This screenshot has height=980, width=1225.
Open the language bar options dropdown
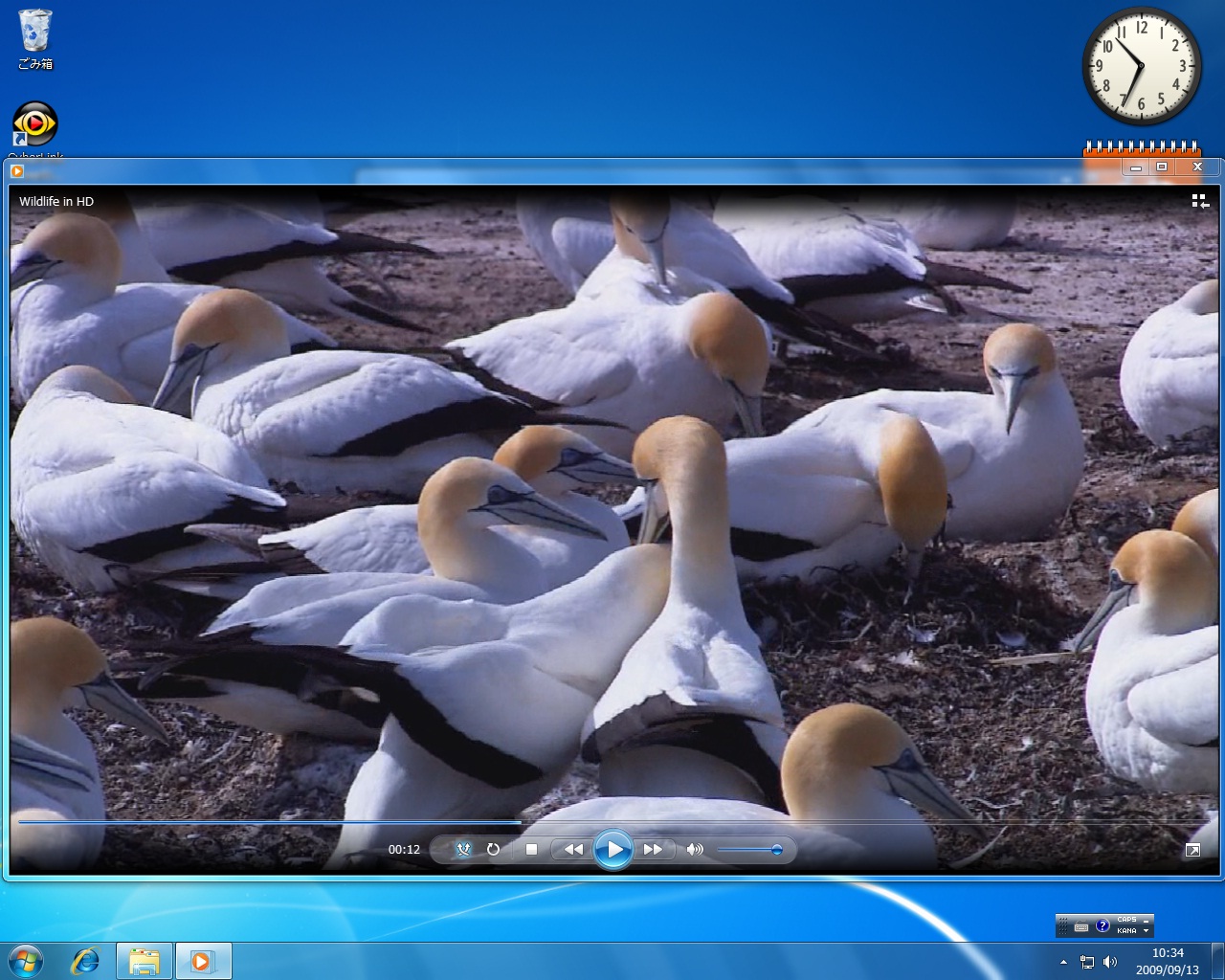[x=1147, y=931]
